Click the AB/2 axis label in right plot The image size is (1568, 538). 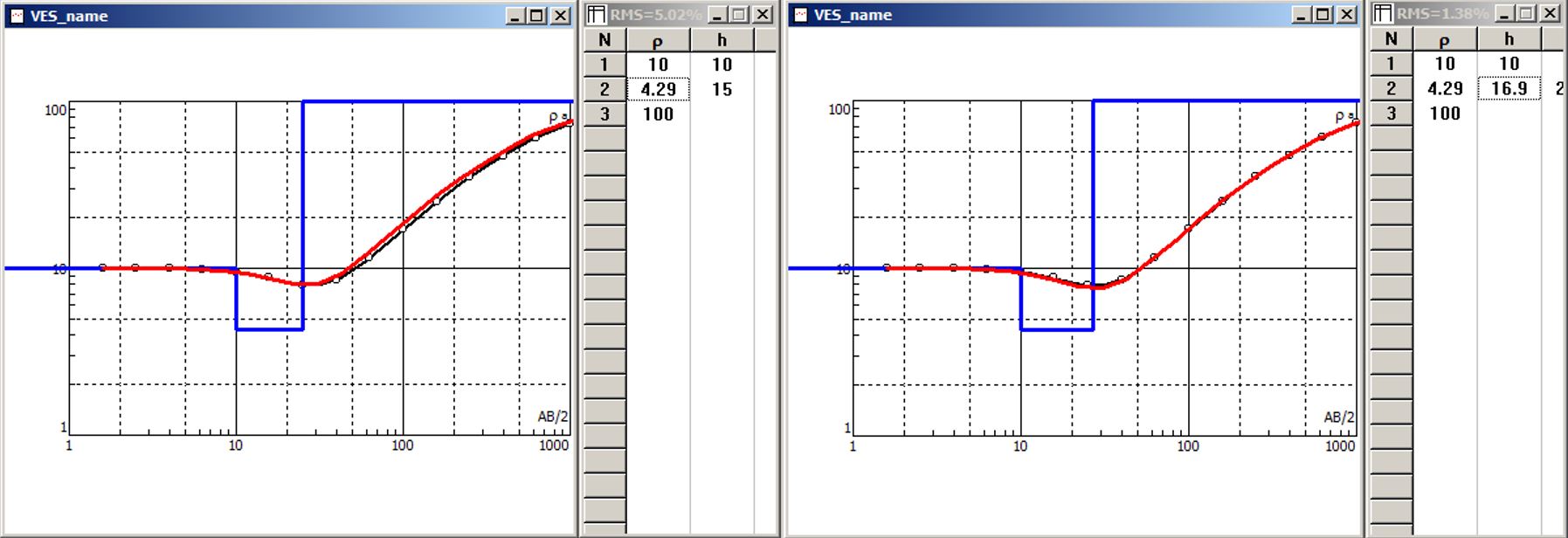pyautogui.click(x=1339, y=417)
